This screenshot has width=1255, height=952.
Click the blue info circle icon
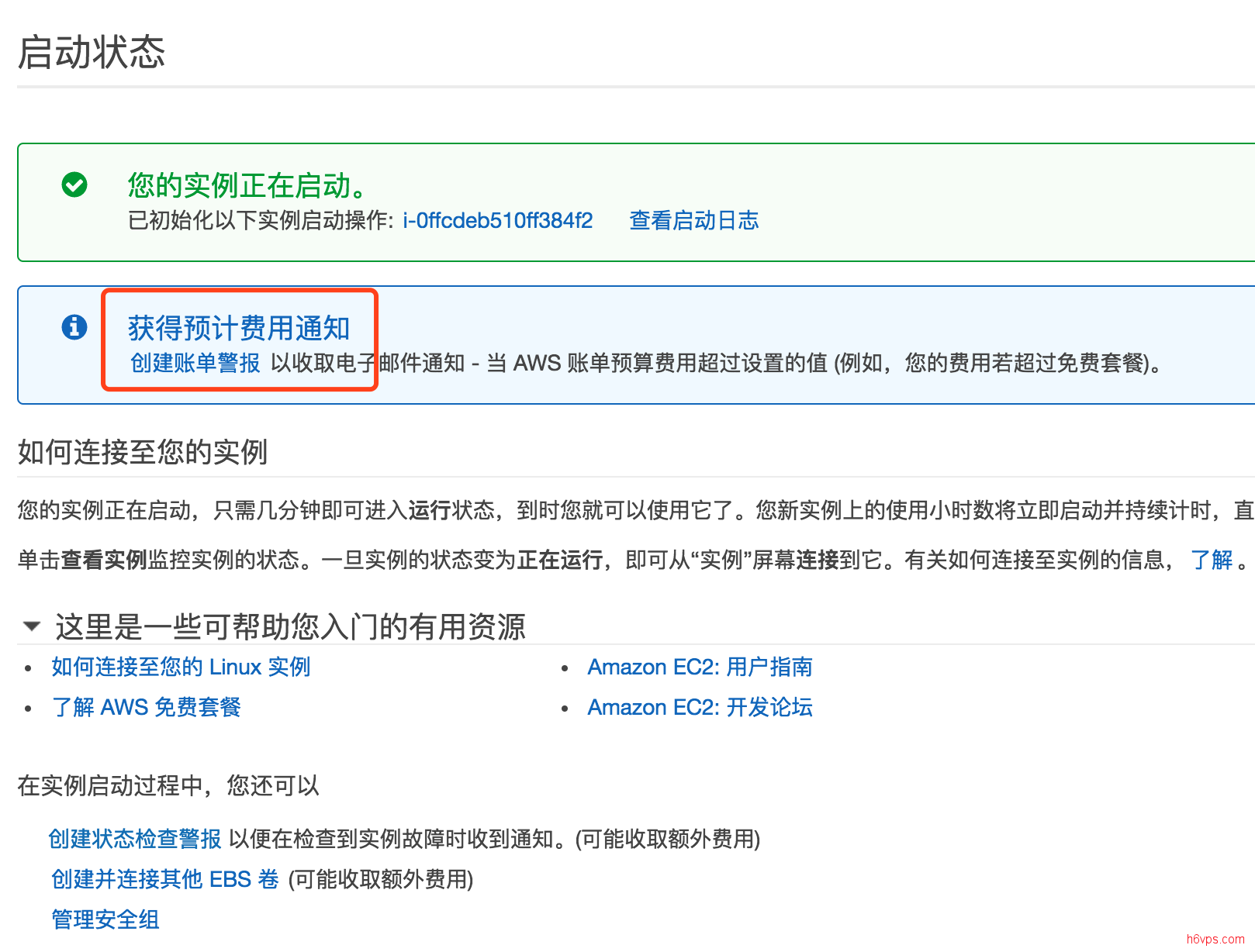[x=74, y=327]
